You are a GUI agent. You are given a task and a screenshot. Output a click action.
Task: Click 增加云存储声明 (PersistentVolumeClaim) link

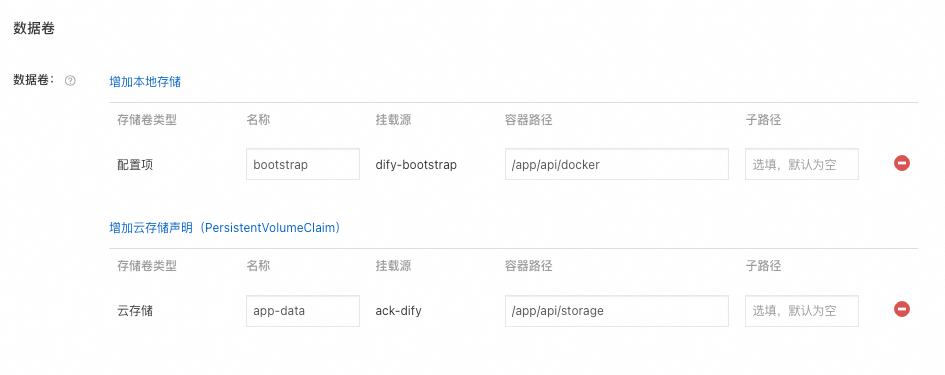225,228
